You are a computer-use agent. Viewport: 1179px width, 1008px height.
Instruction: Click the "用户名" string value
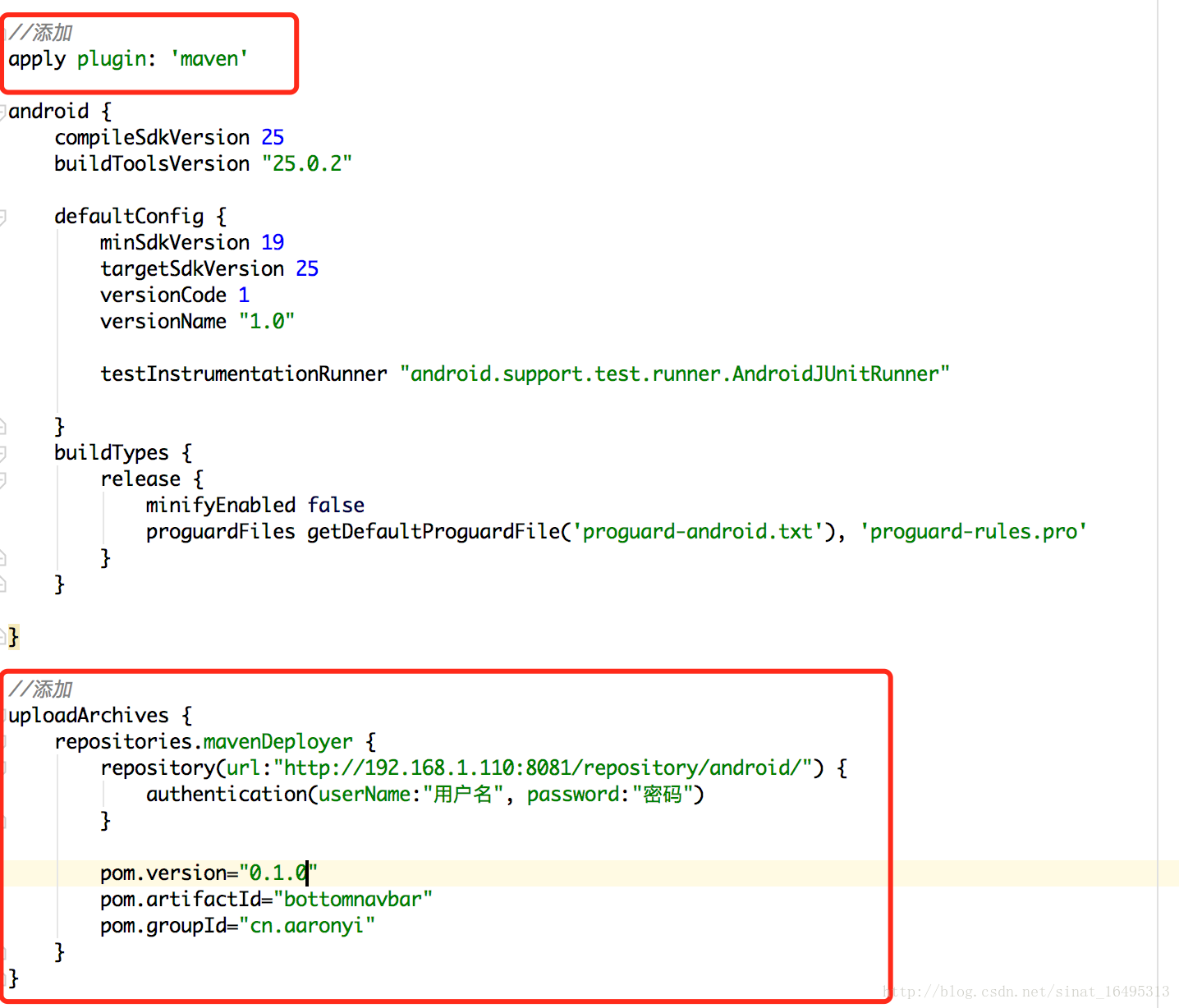[463, 794]
